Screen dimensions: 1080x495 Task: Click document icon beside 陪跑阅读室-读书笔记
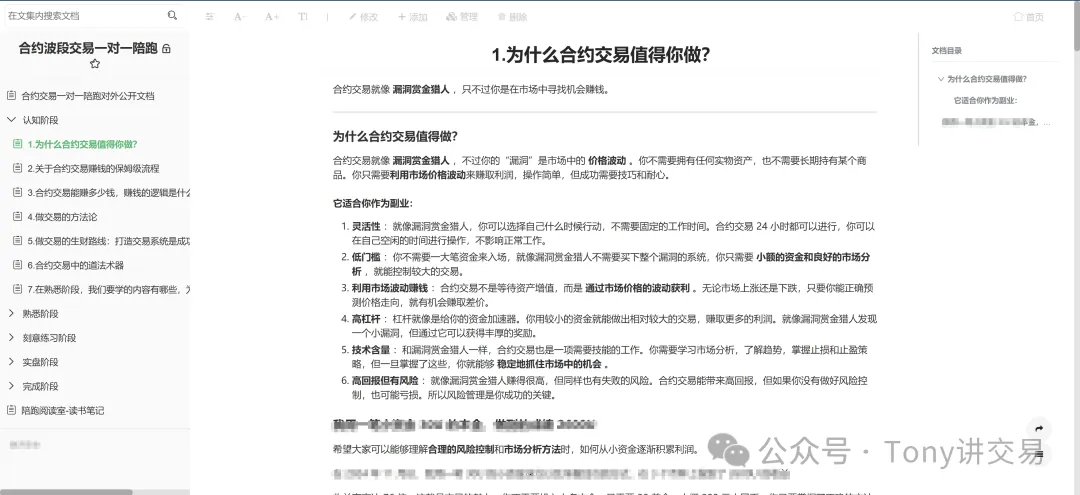coord(11,410)
